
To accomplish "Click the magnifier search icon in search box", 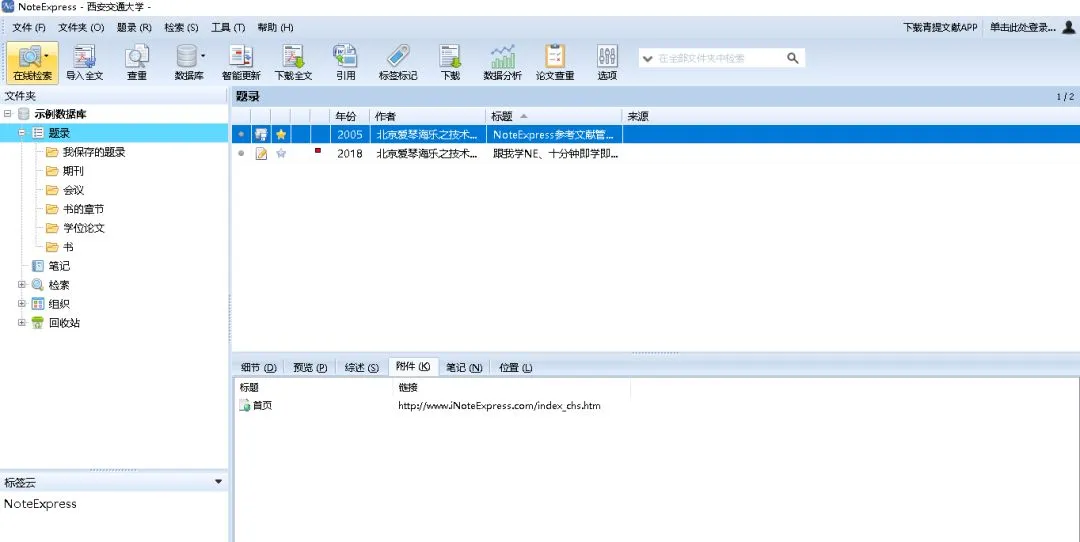I will pos(793,59).
